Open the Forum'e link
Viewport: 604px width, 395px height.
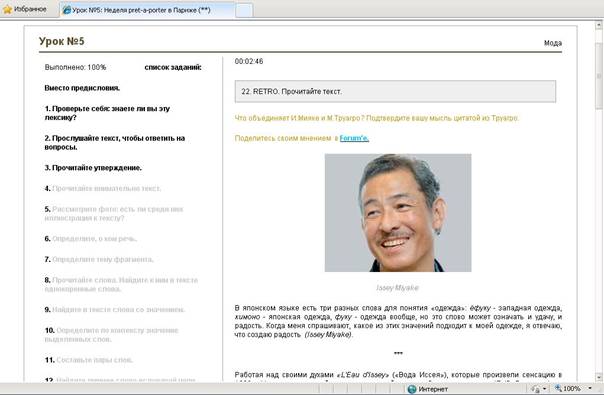click(354, 138)
